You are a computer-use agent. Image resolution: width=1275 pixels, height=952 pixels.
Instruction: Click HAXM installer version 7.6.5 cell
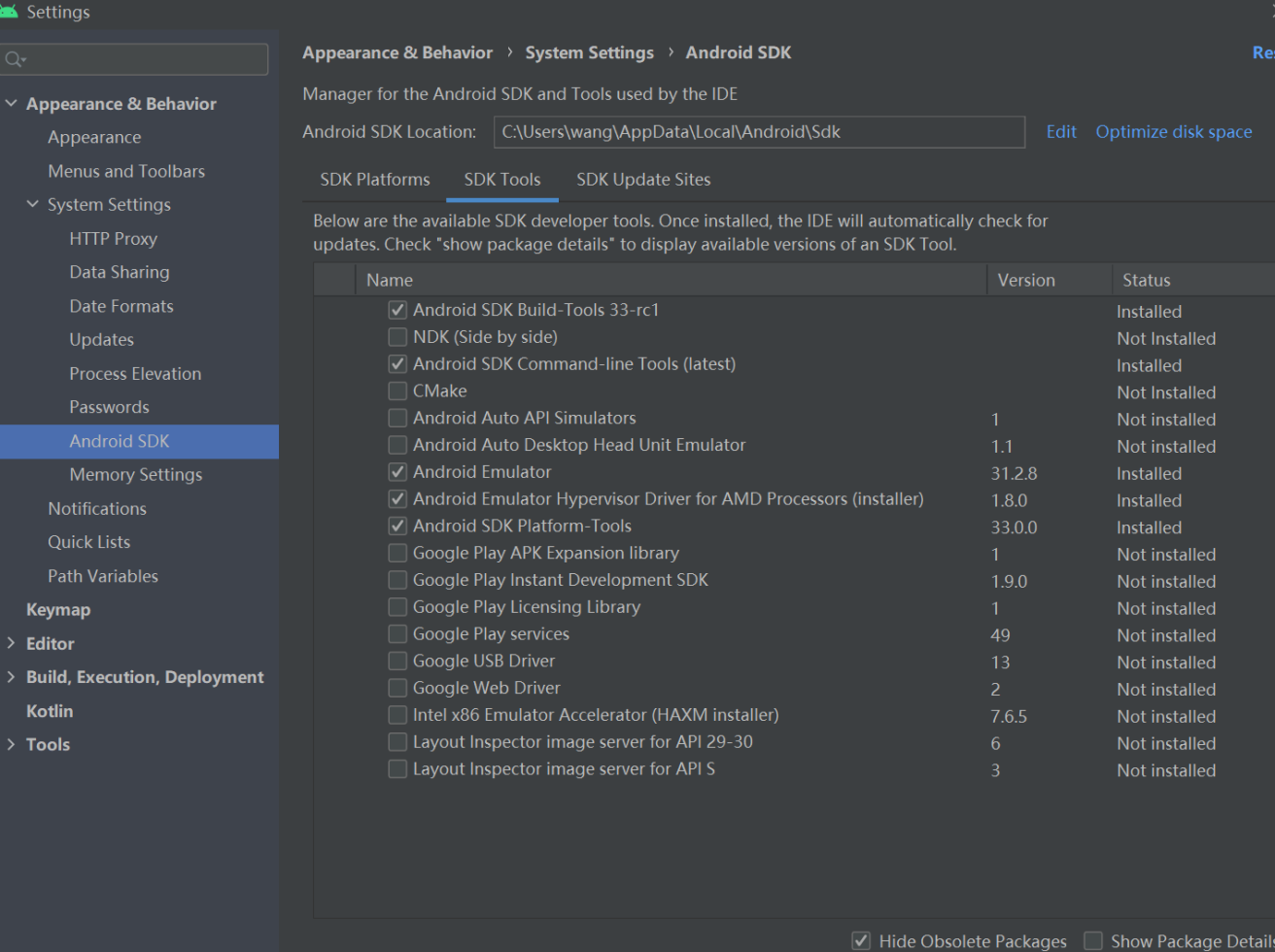tap(1009, 717)
